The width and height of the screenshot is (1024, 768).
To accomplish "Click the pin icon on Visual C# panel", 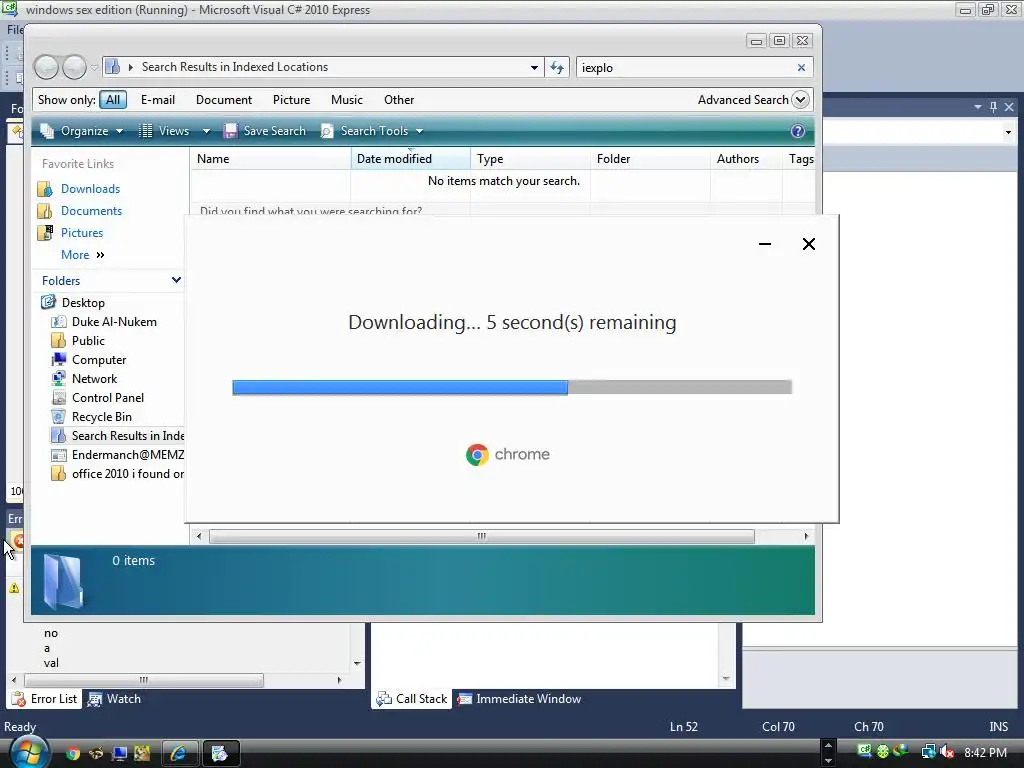I will 993,106.
